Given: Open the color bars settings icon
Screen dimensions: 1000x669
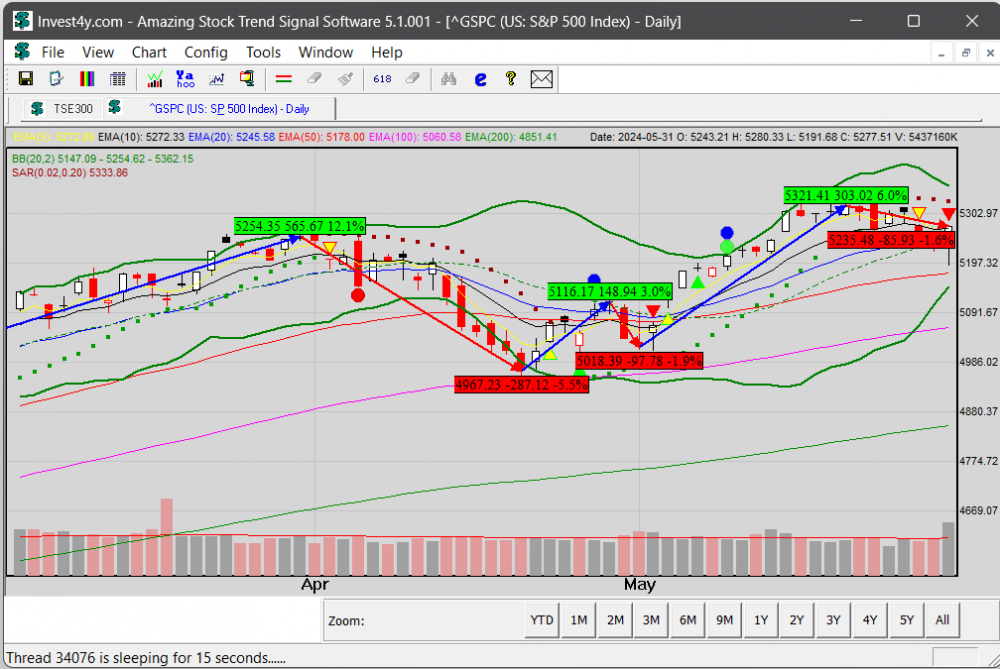Looking at the screenshot, I should [87, 78].
